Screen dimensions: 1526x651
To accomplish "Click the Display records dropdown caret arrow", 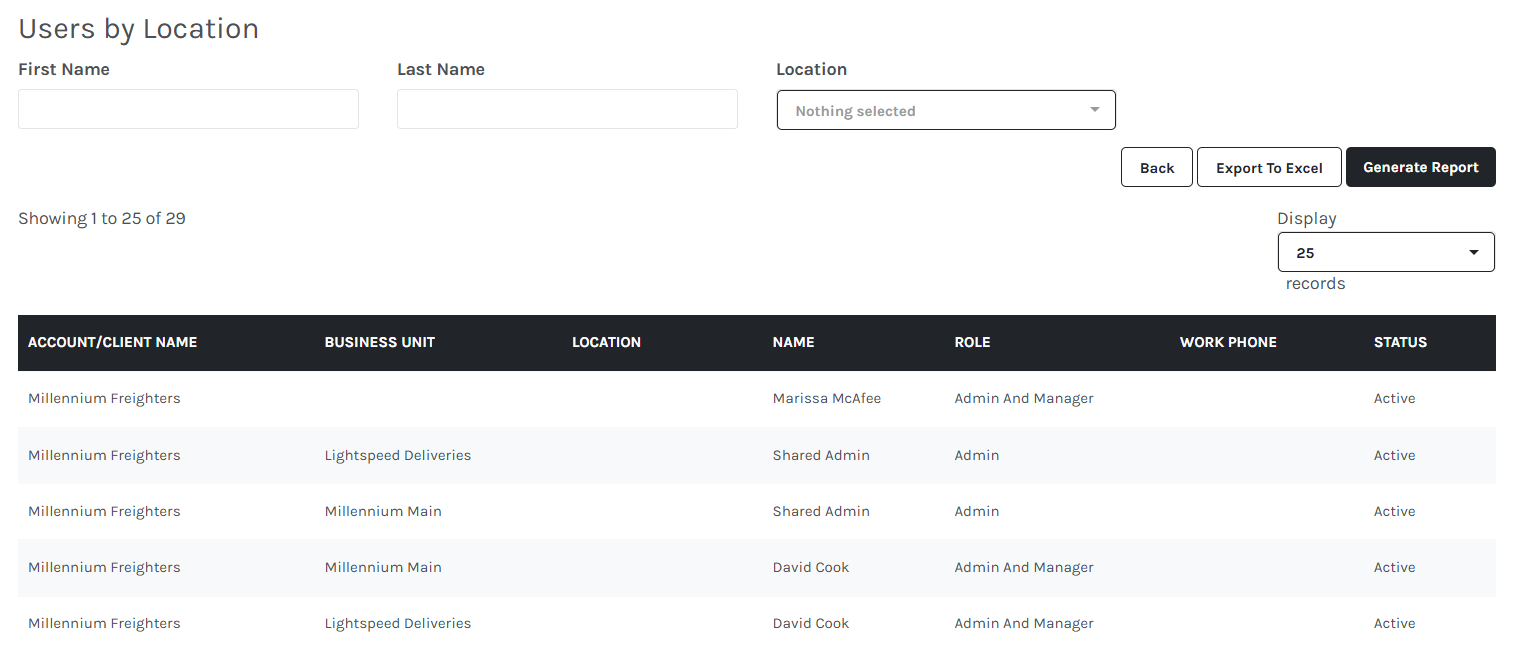I will coord(1474,252).
